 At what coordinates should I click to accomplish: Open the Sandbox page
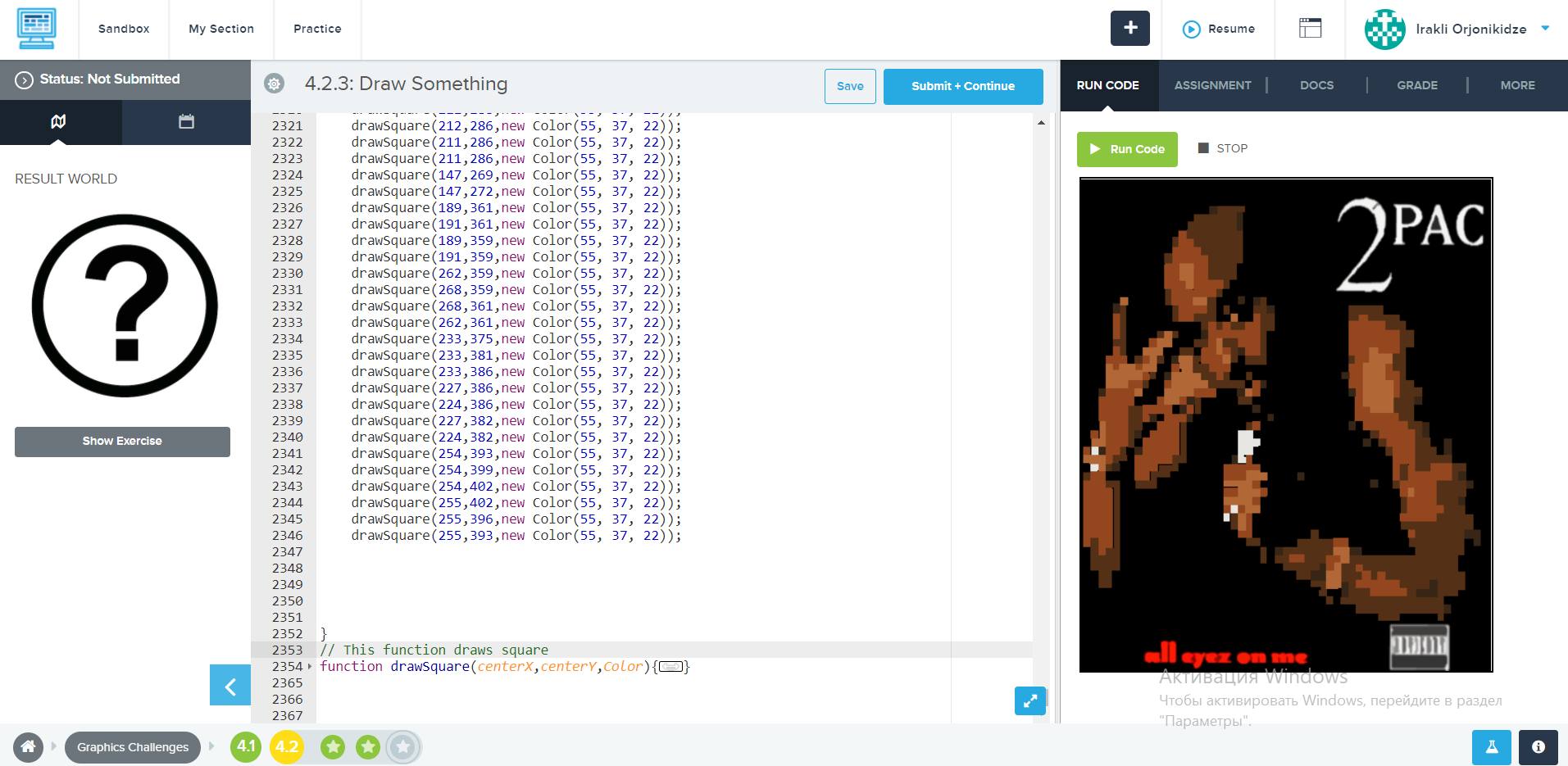(x=124, y=29)
